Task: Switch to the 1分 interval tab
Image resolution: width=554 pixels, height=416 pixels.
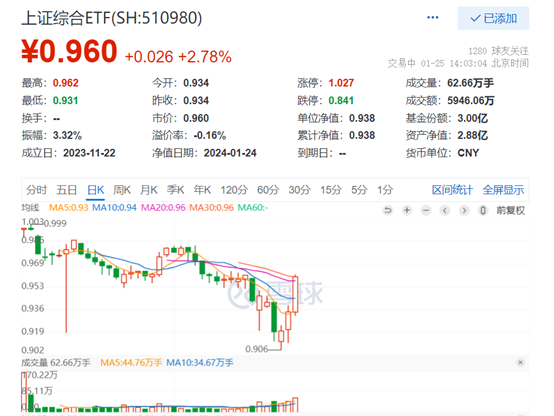Action: click(x=385, y=190)
